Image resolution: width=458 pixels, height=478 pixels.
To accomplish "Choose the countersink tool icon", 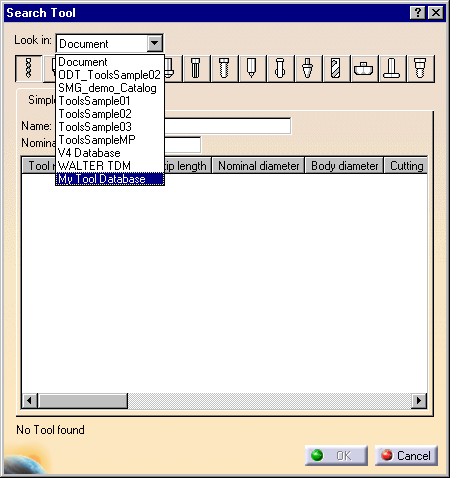I will [x=308, y=68].
